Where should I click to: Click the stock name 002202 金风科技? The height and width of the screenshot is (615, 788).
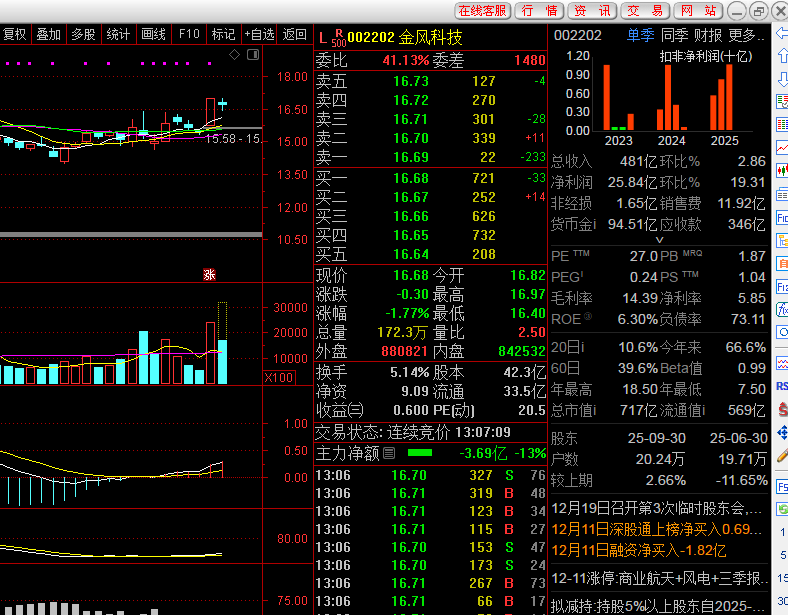[405, 37]
